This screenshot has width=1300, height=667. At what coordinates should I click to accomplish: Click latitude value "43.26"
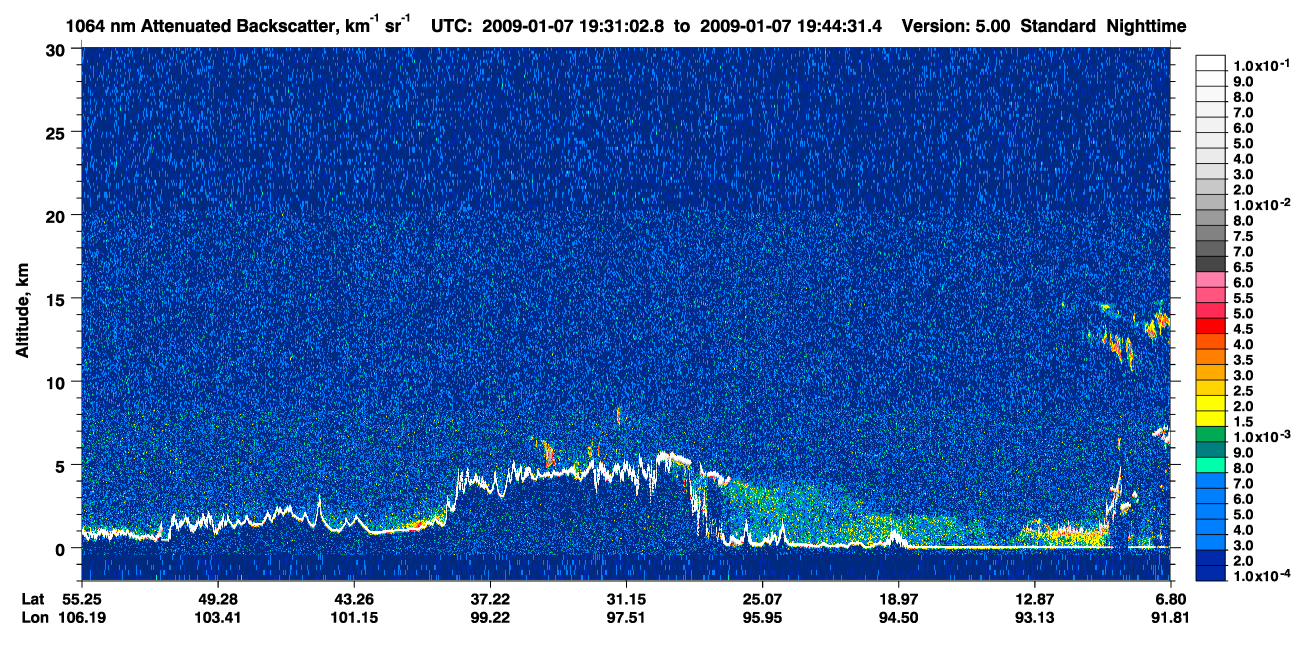pyautogui.click(x=353, y=598)
